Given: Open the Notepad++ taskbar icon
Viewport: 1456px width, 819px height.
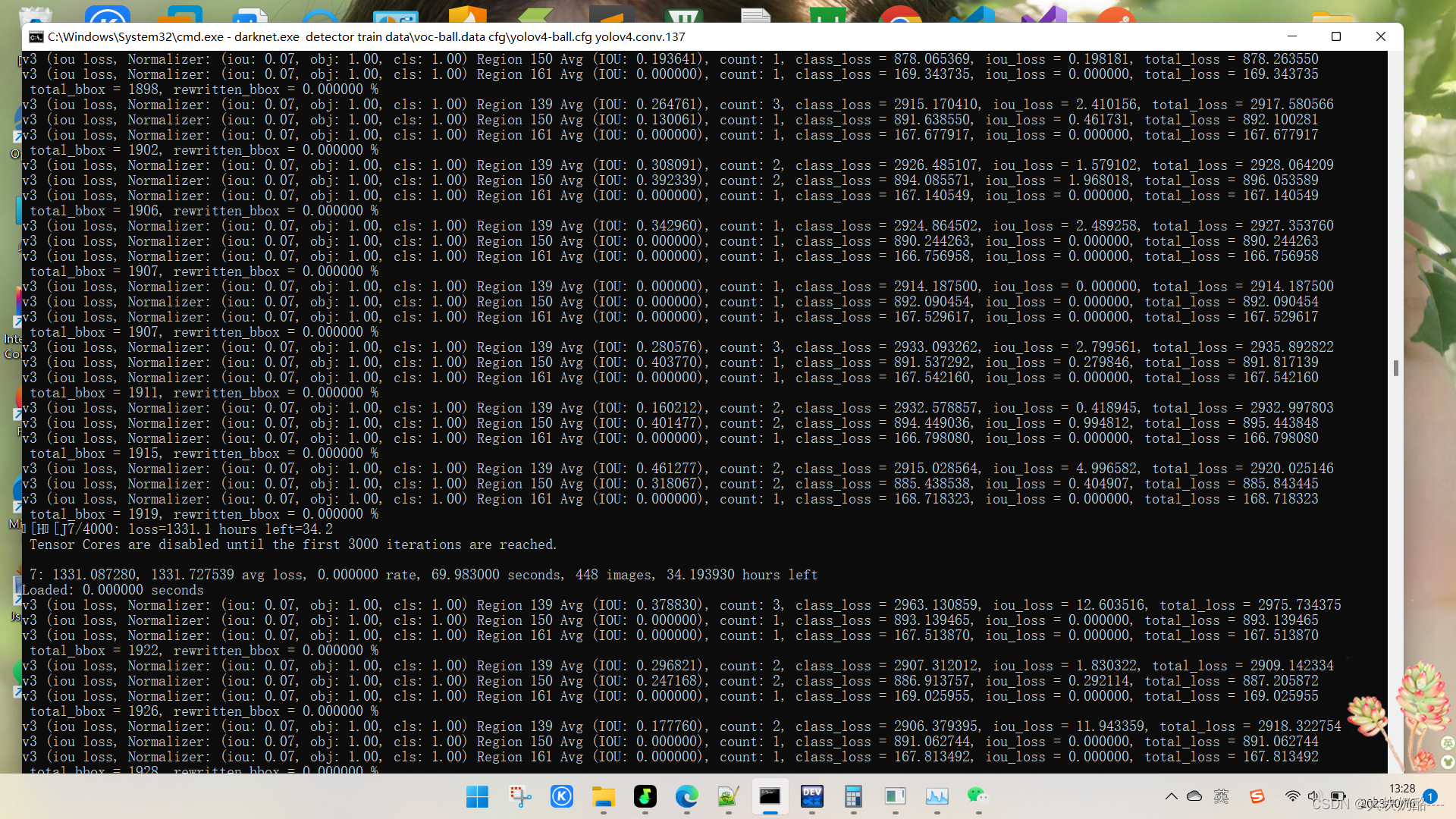Looking at the screenshot, I should (728, 796).
